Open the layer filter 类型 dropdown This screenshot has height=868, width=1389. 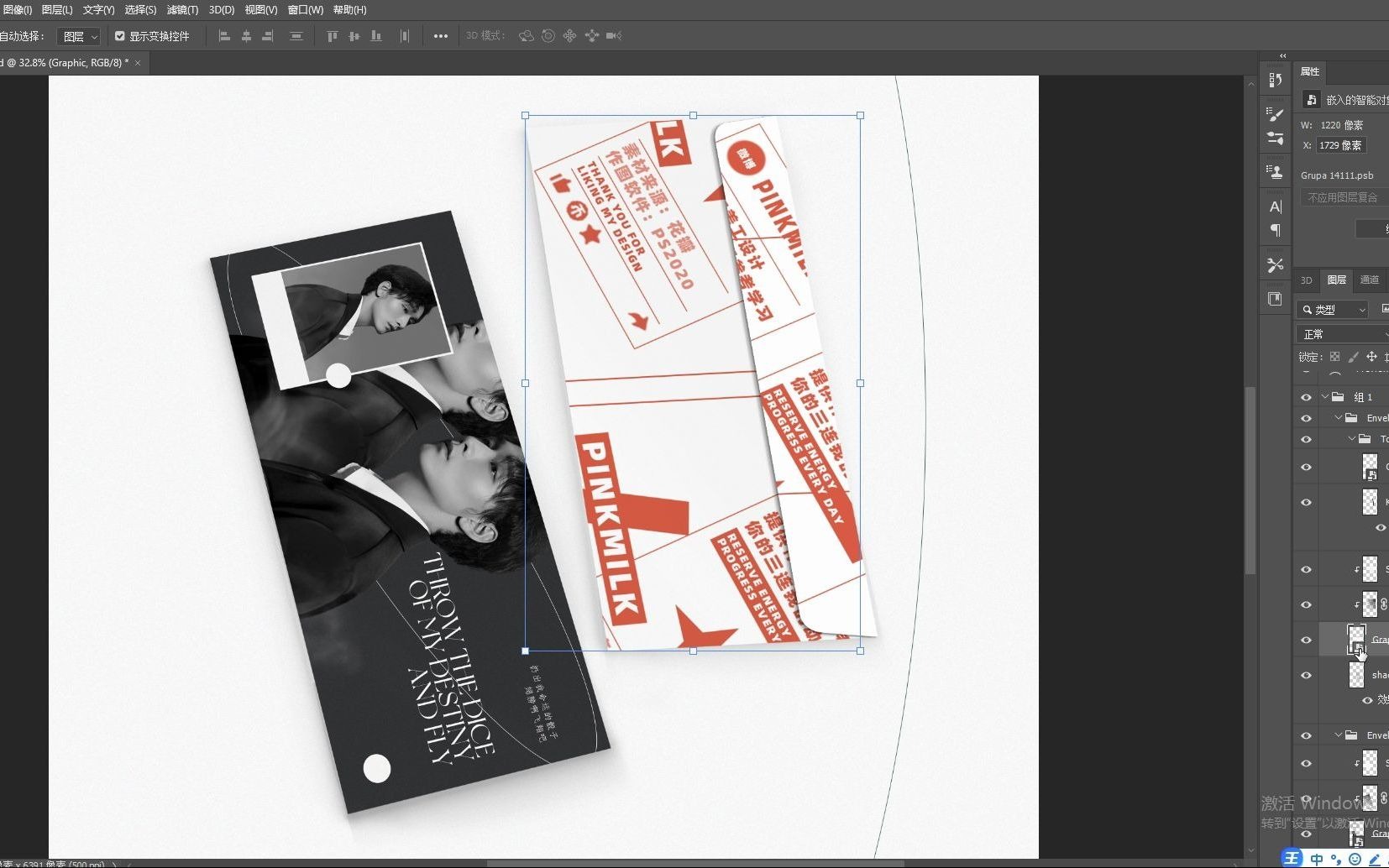click(x=1333, y=310)
